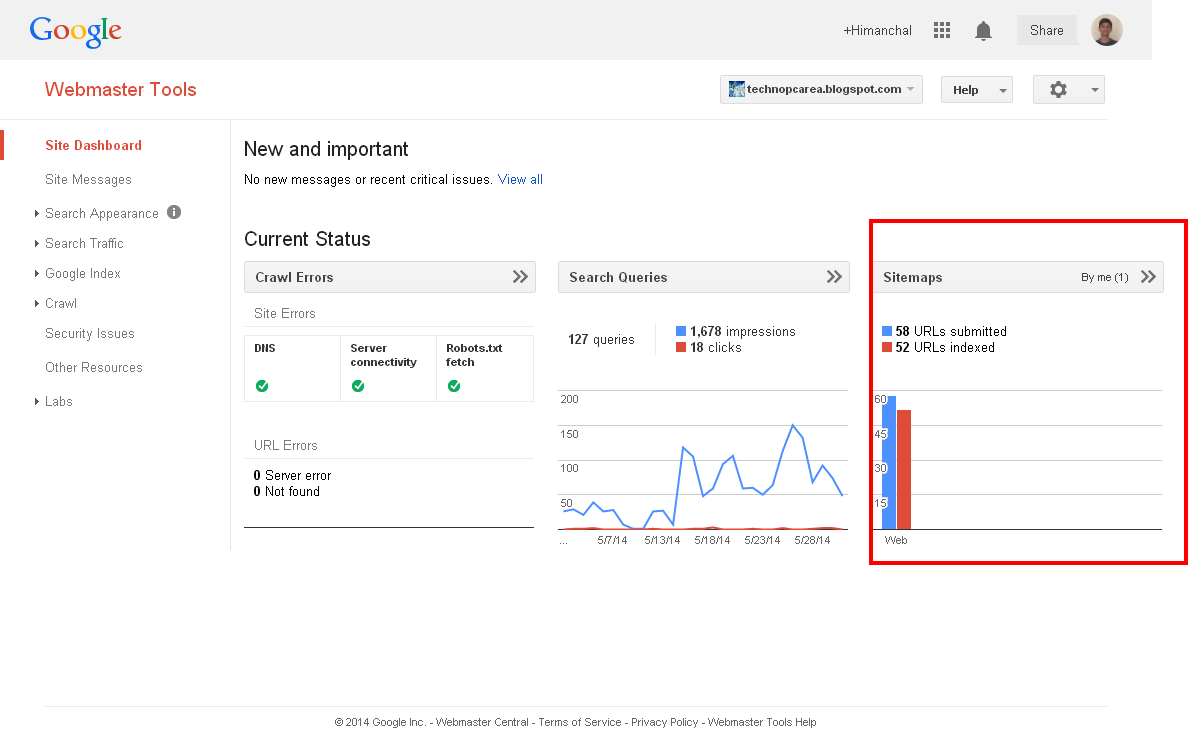Select Site Dashboard in the sidebar

[x=93, y=145]
